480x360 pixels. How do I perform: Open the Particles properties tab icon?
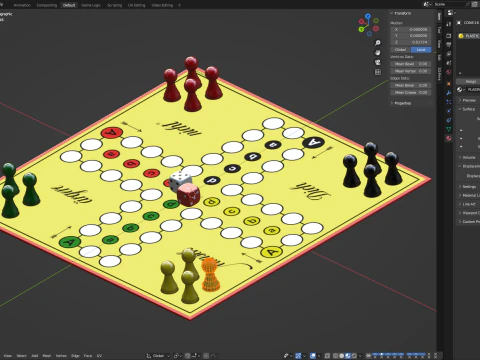click(x=449, y=102)
